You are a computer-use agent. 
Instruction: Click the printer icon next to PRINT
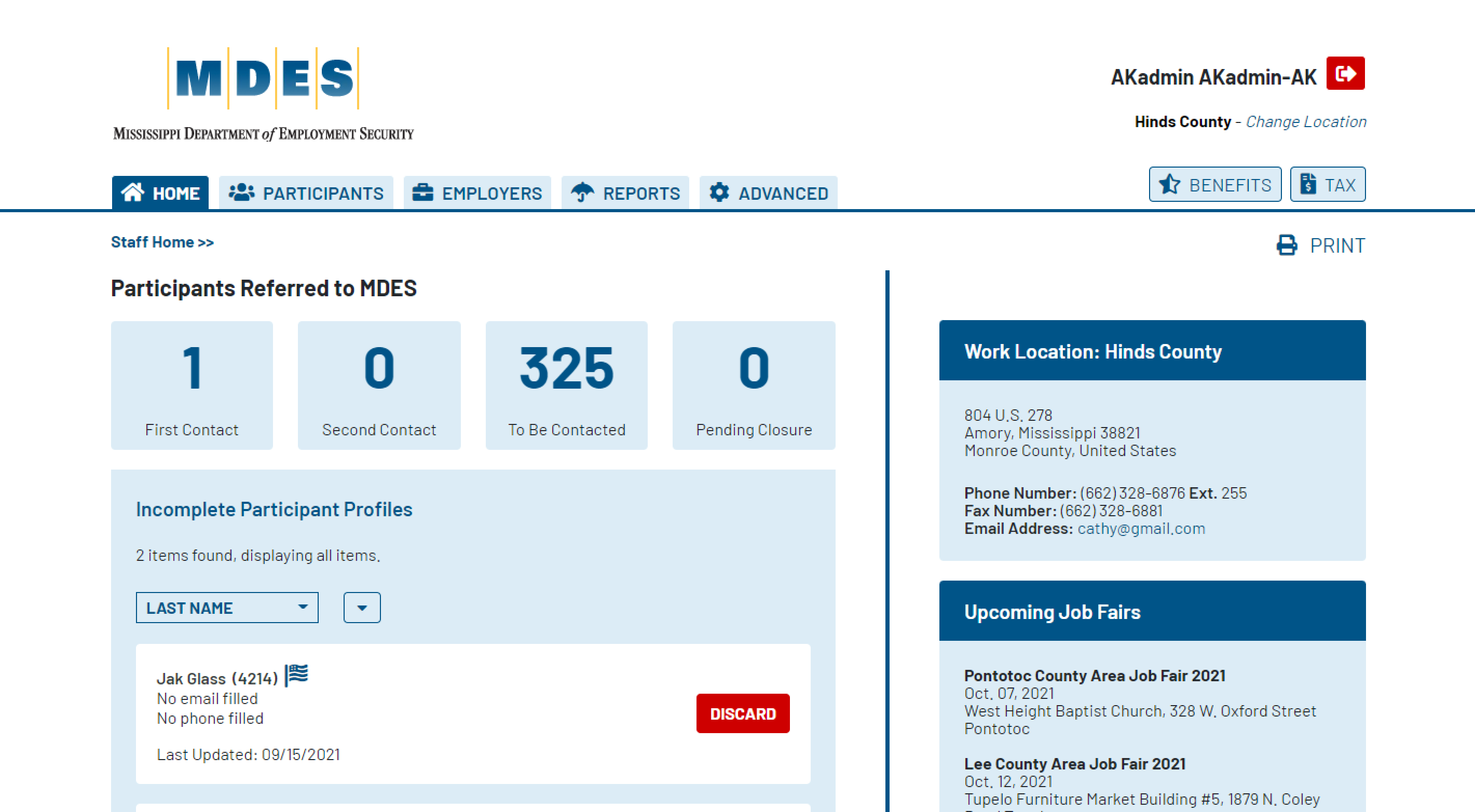point(1286,245)
